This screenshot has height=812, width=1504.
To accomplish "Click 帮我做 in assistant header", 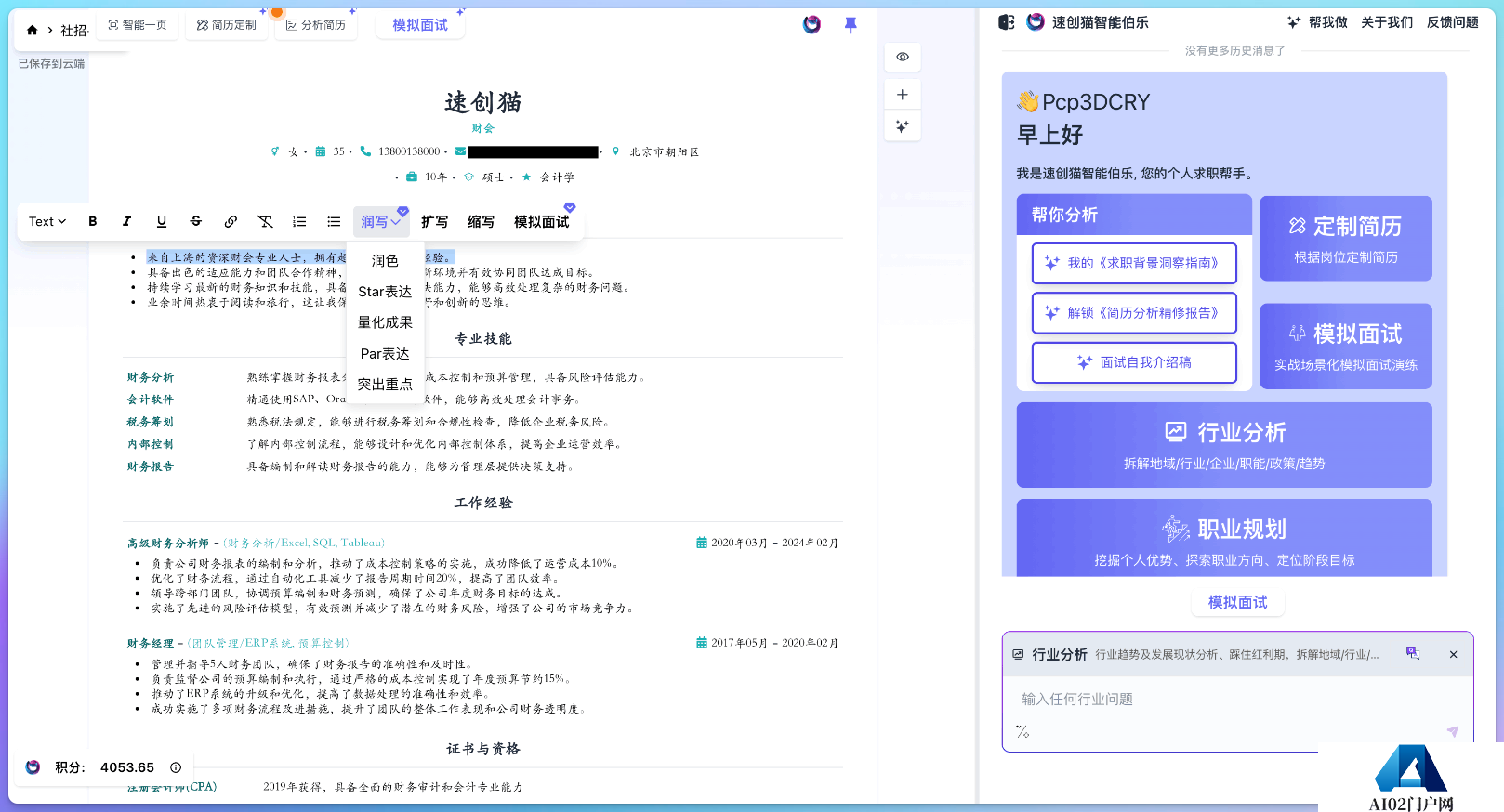I will click(x=1318, y=22).
